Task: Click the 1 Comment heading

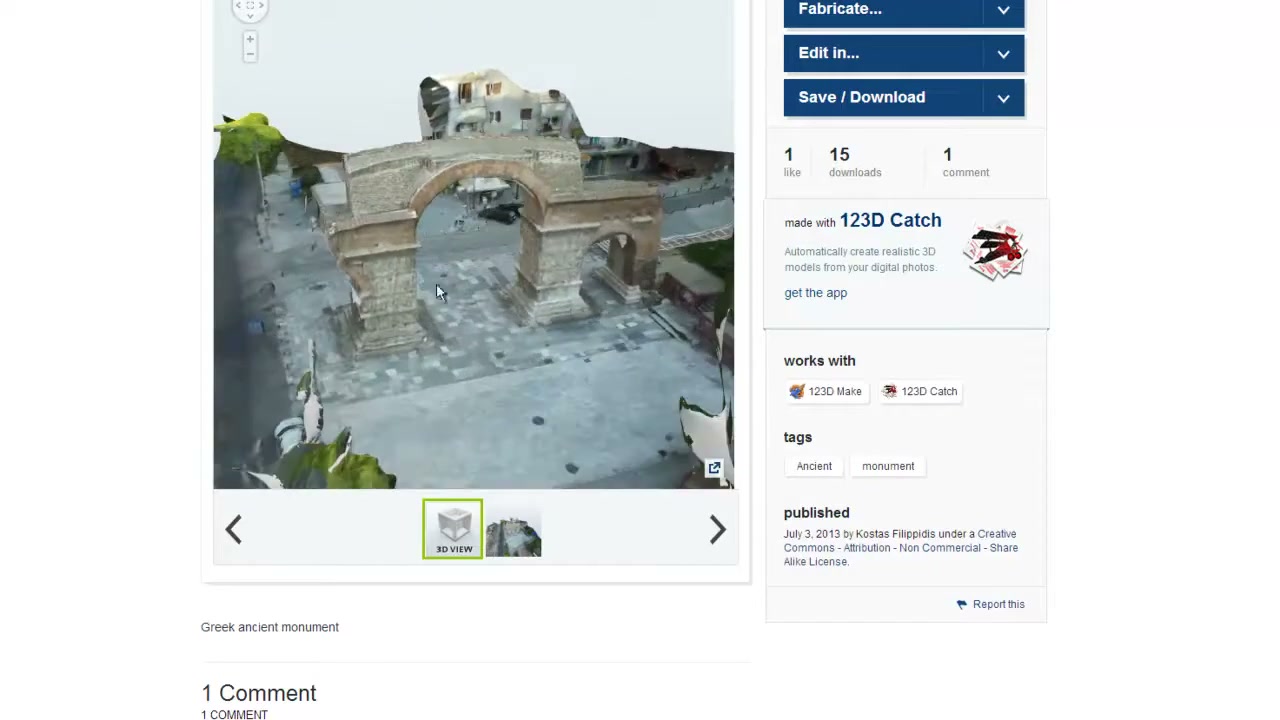Action: tap(259, 693)
